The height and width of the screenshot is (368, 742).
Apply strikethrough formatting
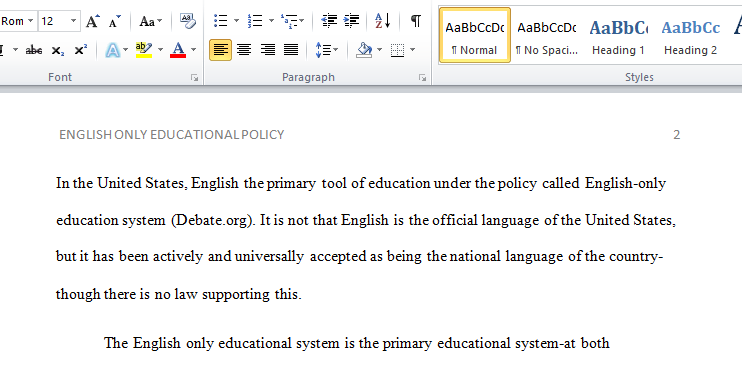pyautogui.click(x=34, y=50)
